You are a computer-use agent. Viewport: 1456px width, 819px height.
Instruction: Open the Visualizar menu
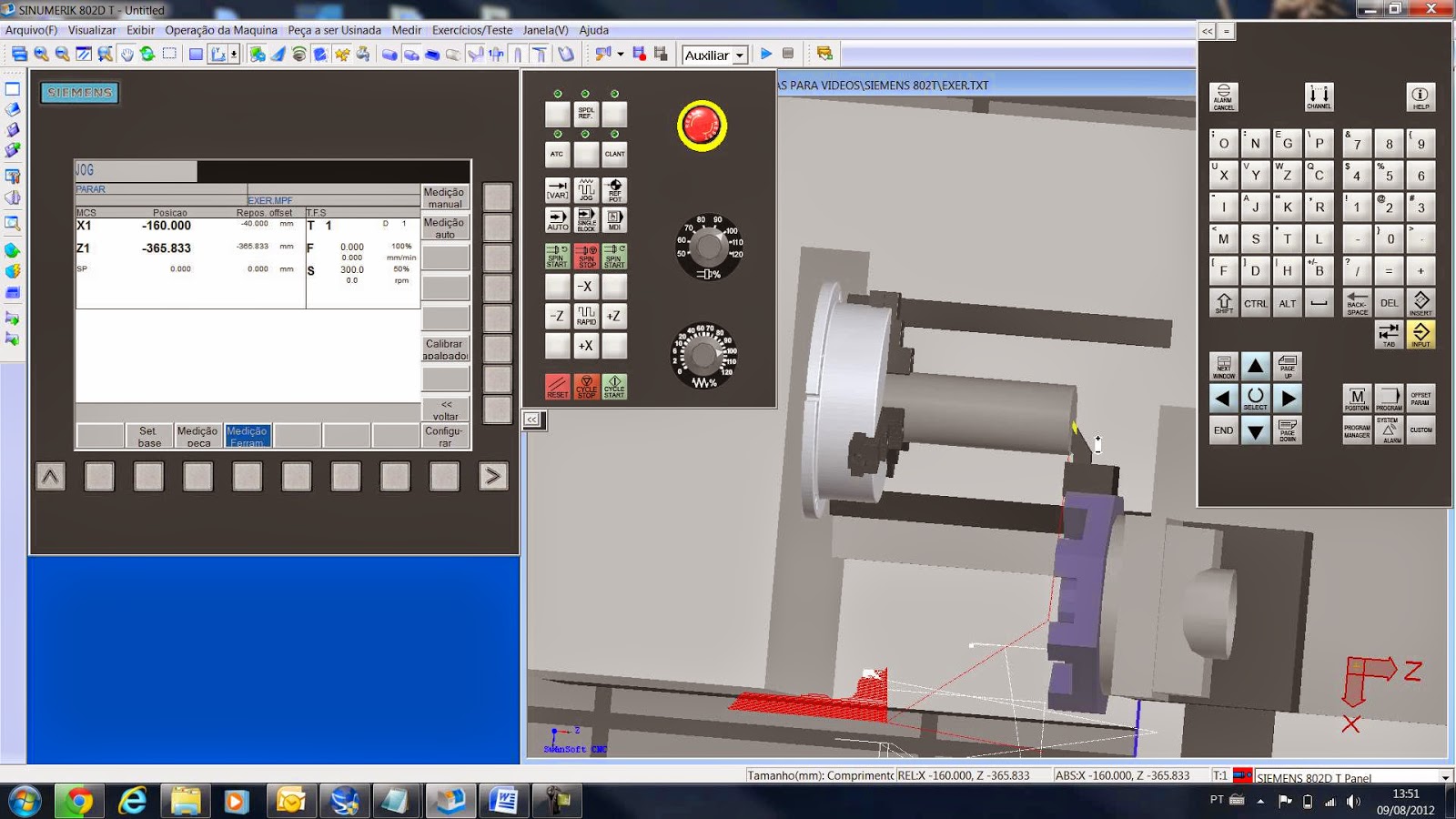[x=92, y=30]
